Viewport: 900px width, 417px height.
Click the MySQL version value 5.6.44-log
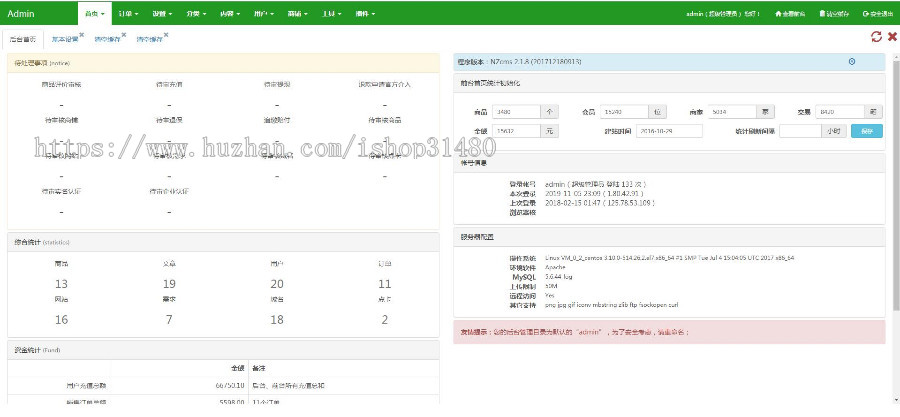tap(558, 276)
